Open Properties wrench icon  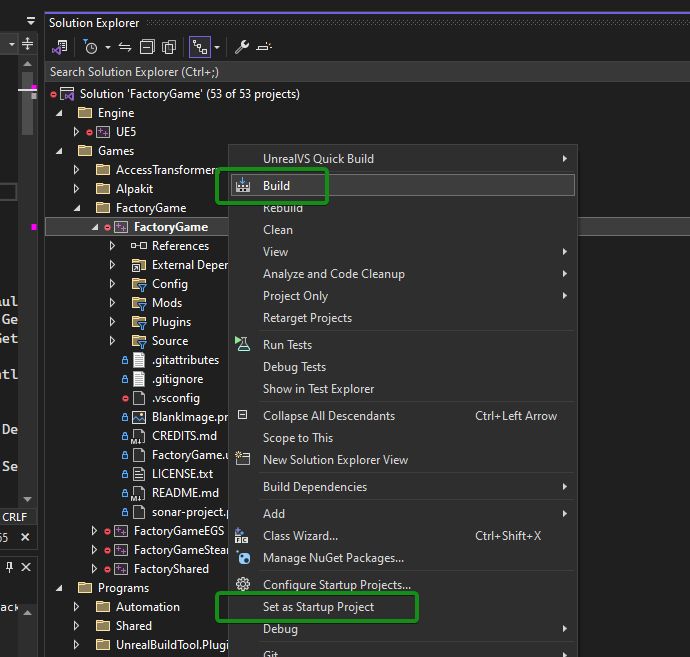(242, 47)
